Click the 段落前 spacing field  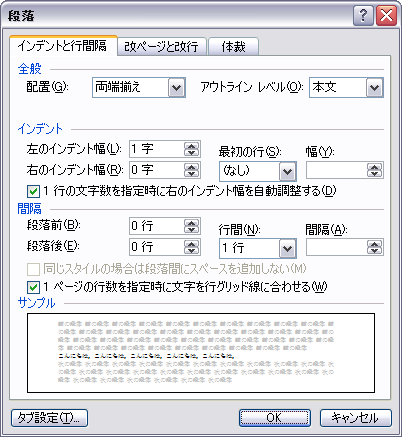coord(156,226)
